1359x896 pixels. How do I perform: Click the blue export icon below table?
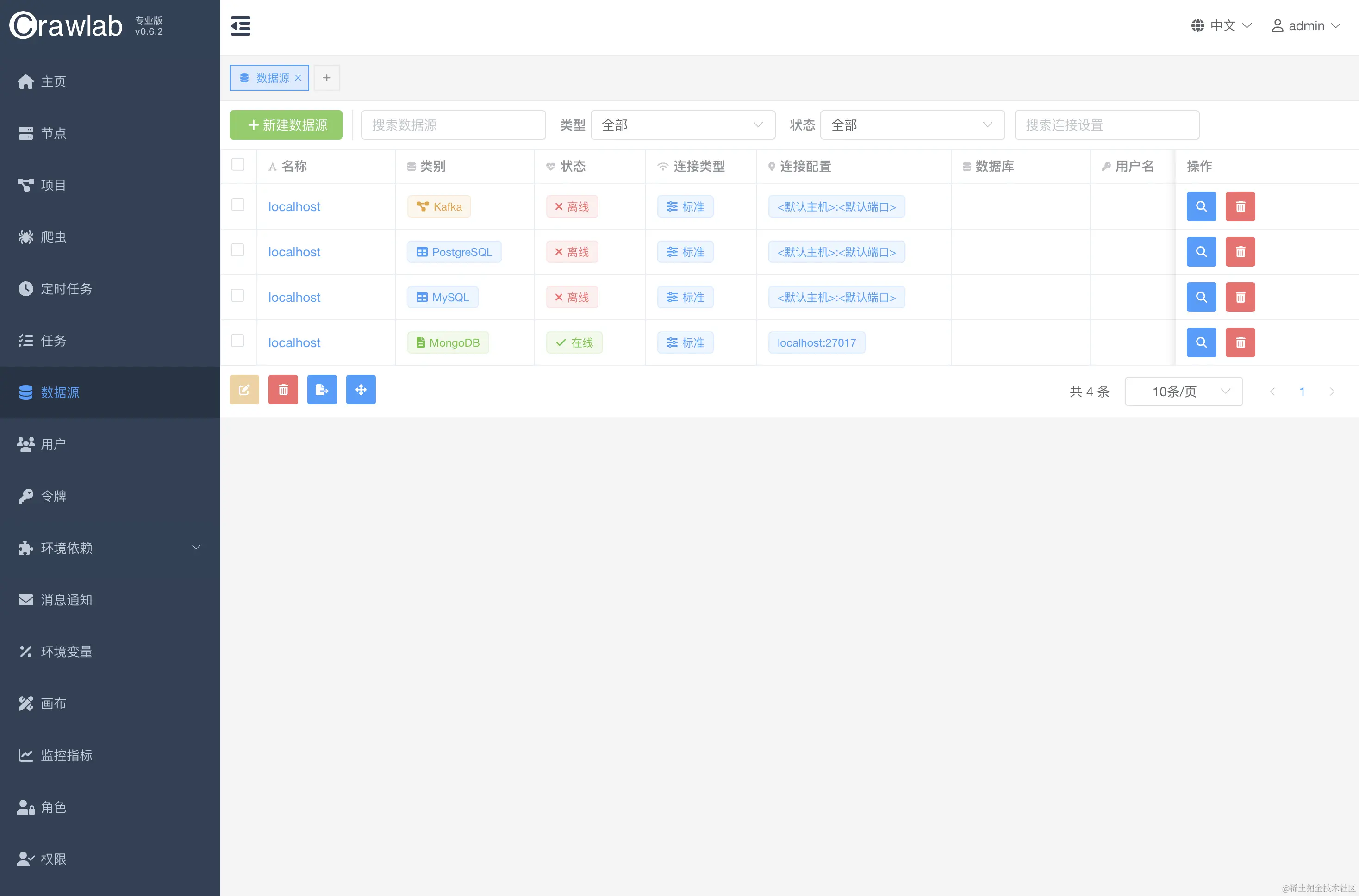(322, 390)
